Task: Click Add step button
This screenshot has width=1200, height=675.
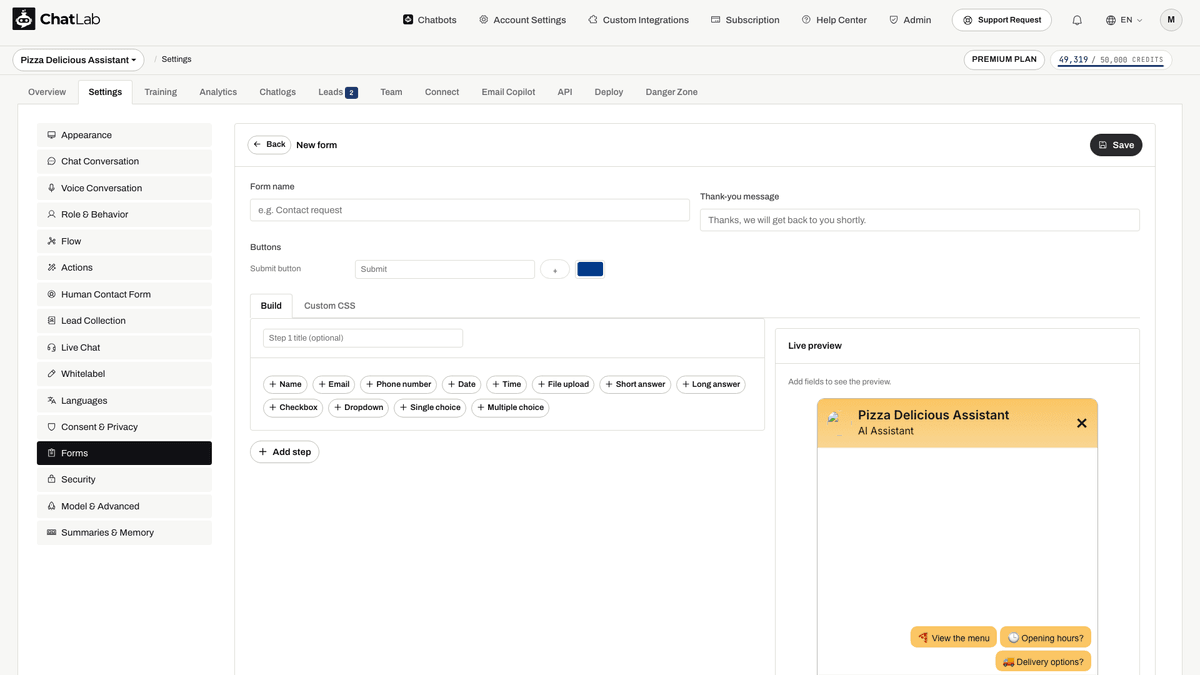Action: pos(285,452)
